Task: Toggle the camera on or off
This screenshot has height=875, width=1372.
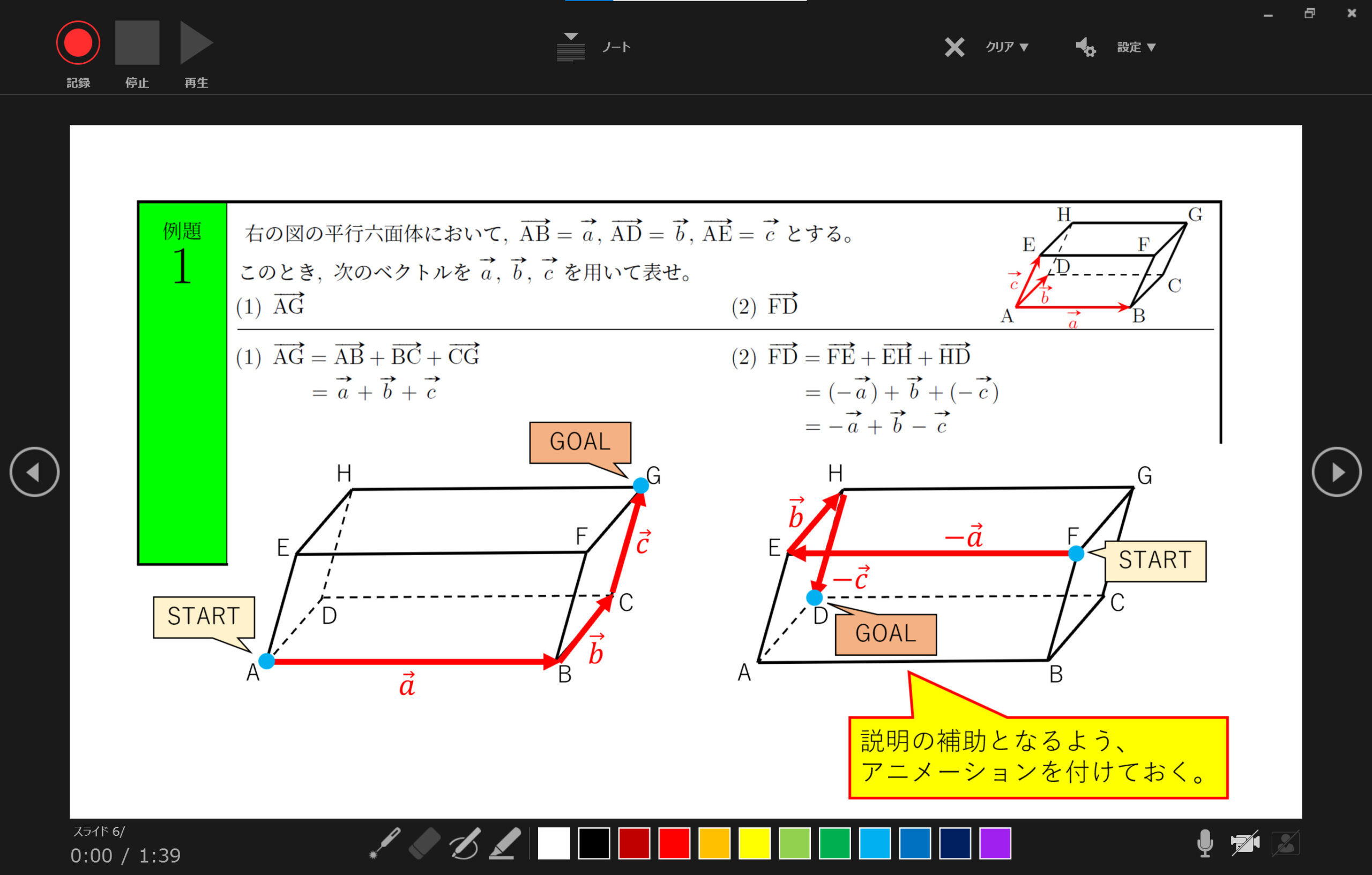Action: point(1245,843)
